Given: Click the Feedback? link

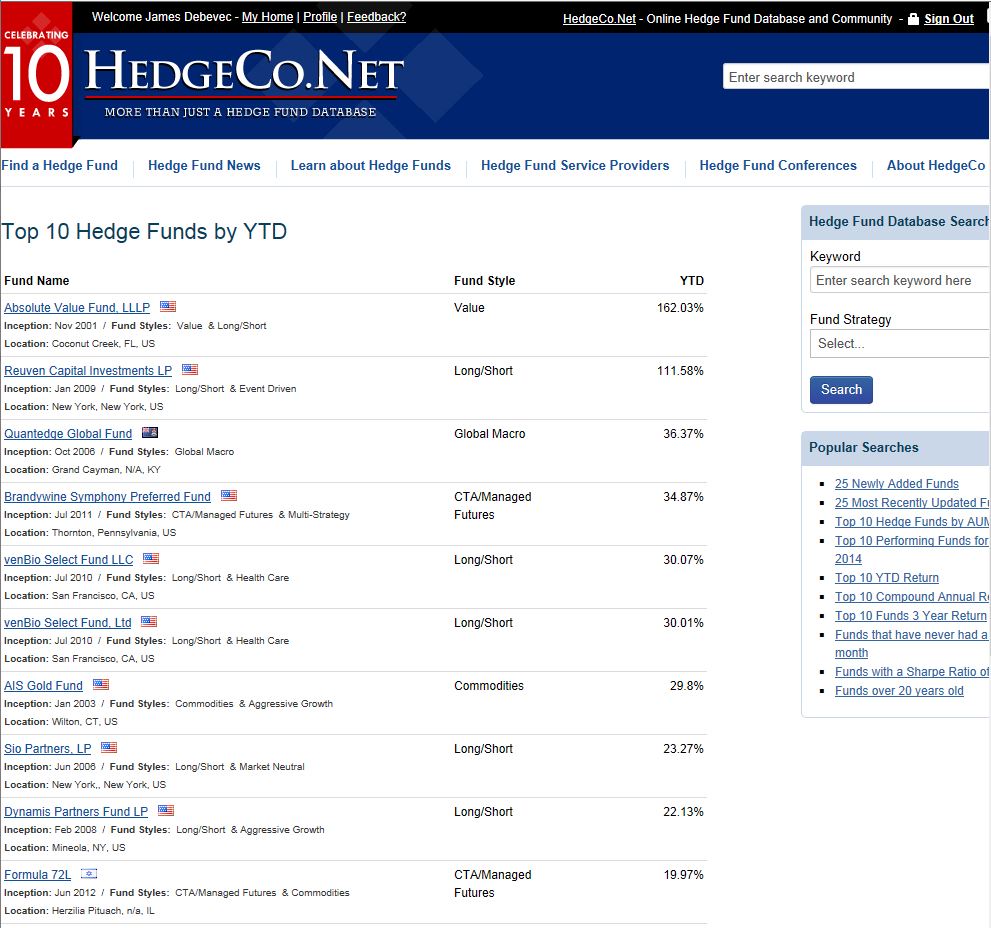Looking at the screenshot, I should click(377, 17).
